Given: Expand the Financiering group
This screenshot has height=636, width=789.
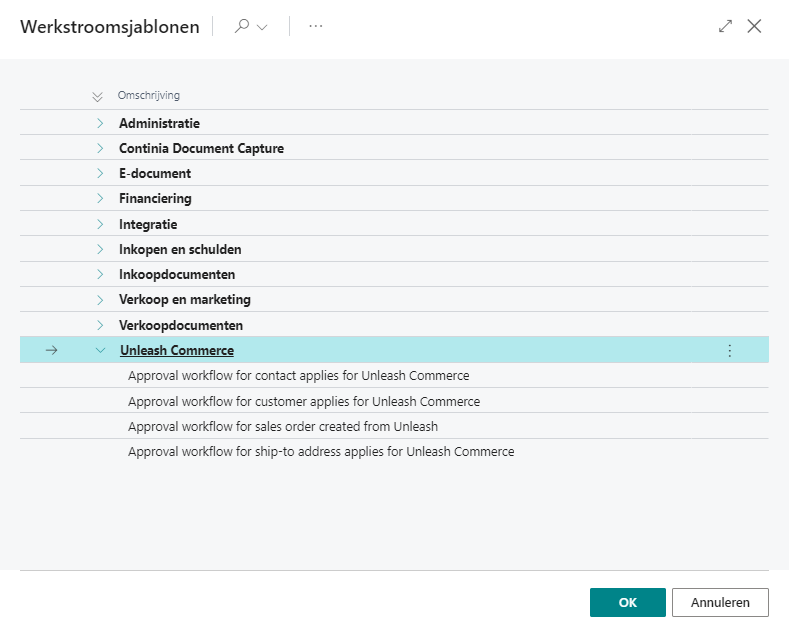Looking at the screenshot, I should pos(100,199).
